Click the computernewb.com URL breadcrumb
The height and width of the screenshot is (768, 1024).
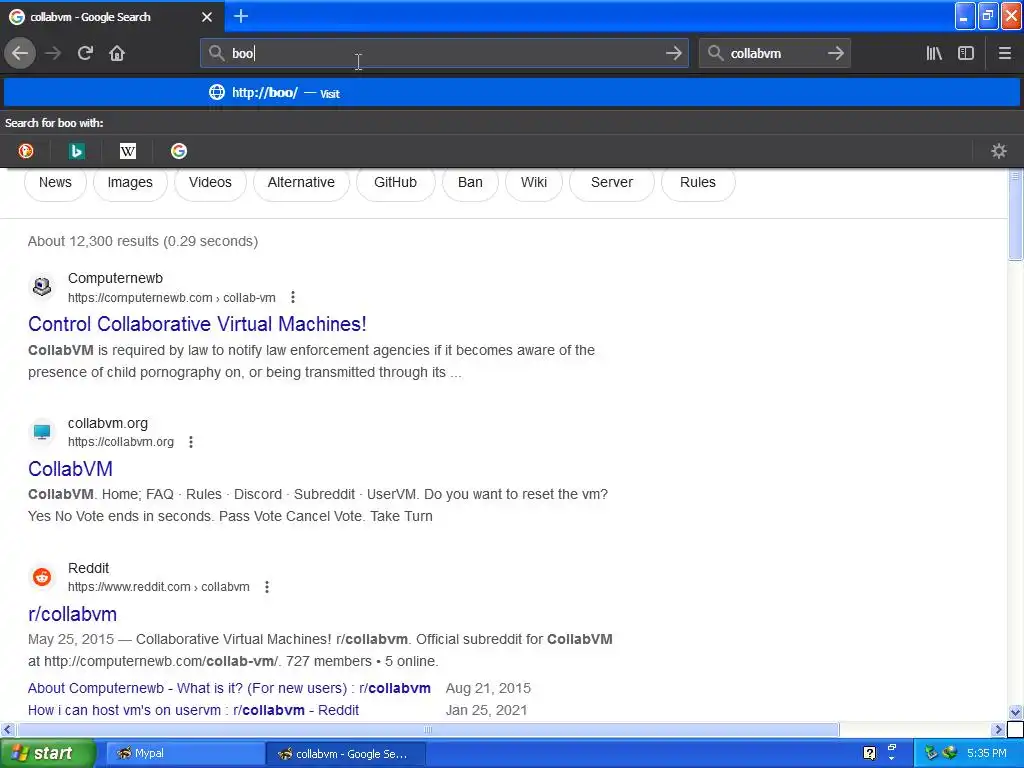(x=172, y=298)
